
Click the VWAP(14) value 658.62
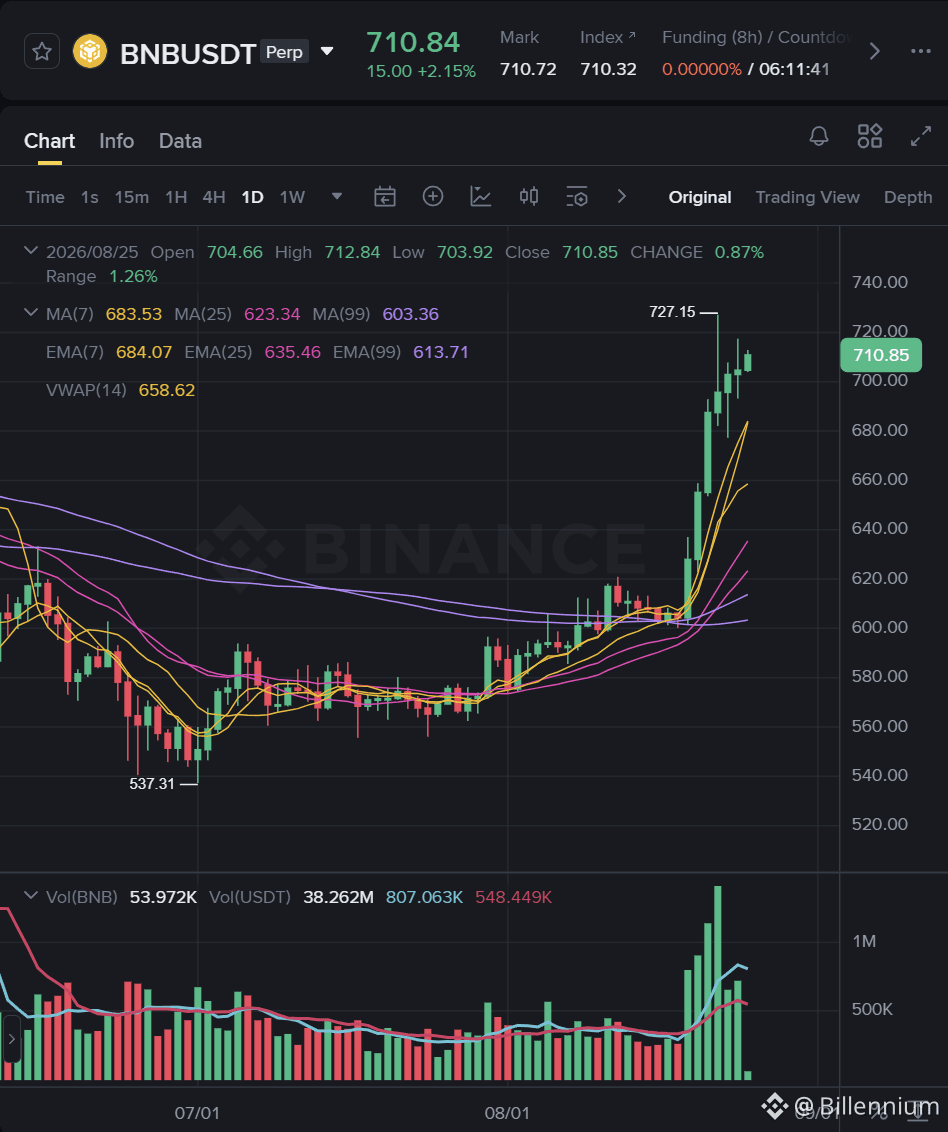167,391
